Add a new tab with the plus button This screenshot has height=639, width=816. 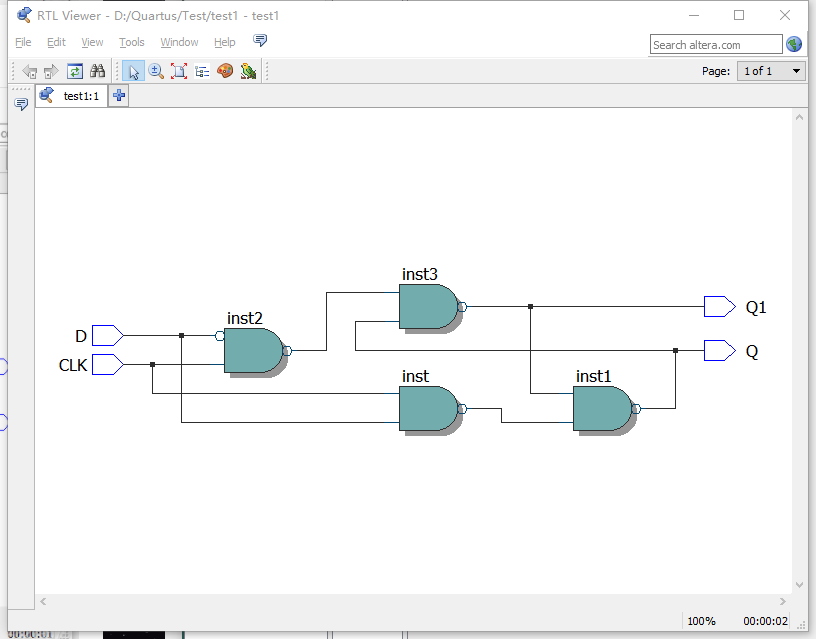(x=119, y=96)
